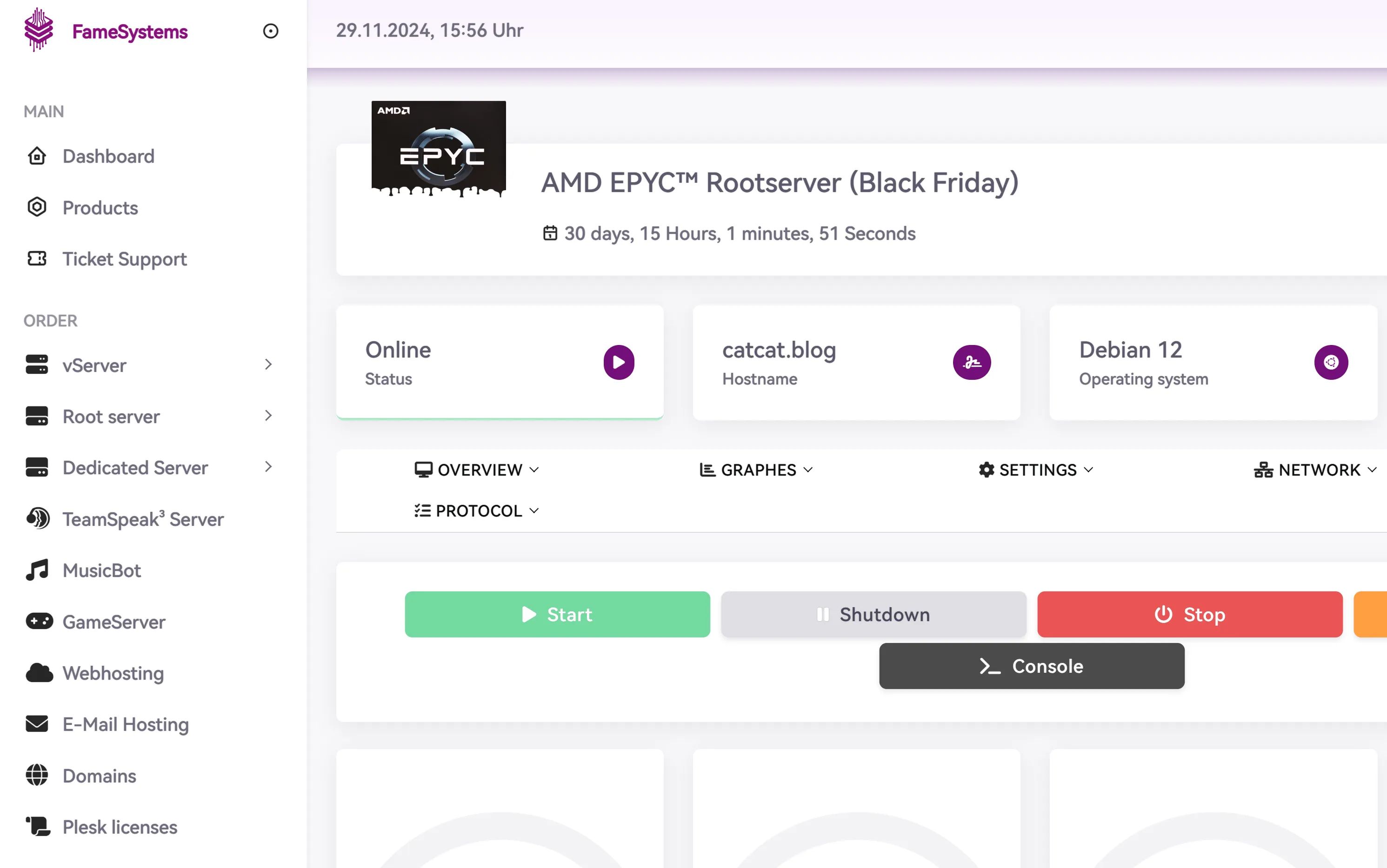This screenshot has width=1387, height=868.
Task: Open GameServer link in sidebar
Action: coord(113,622)
